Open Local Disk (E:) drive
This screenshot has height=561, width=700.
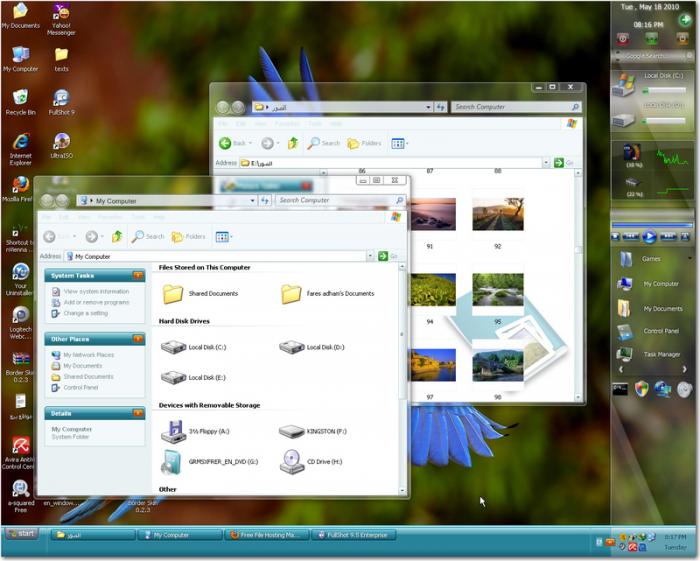point(174,378)
